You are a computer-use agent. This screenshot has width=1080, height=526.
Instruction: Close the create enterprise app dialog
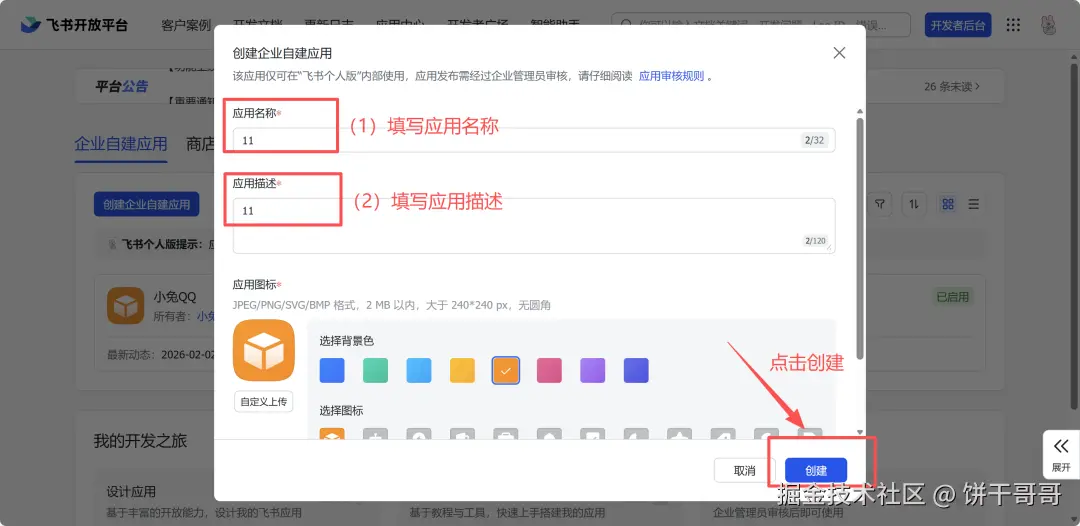839,53
